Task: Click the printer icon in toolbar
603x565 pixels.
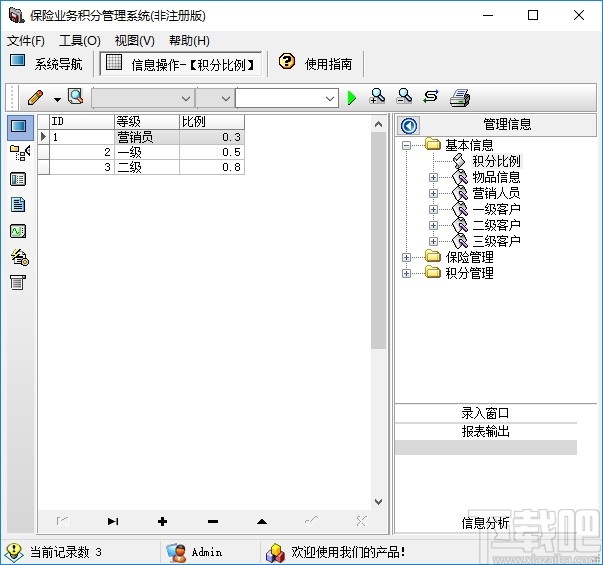Action: tap(460, 98)
